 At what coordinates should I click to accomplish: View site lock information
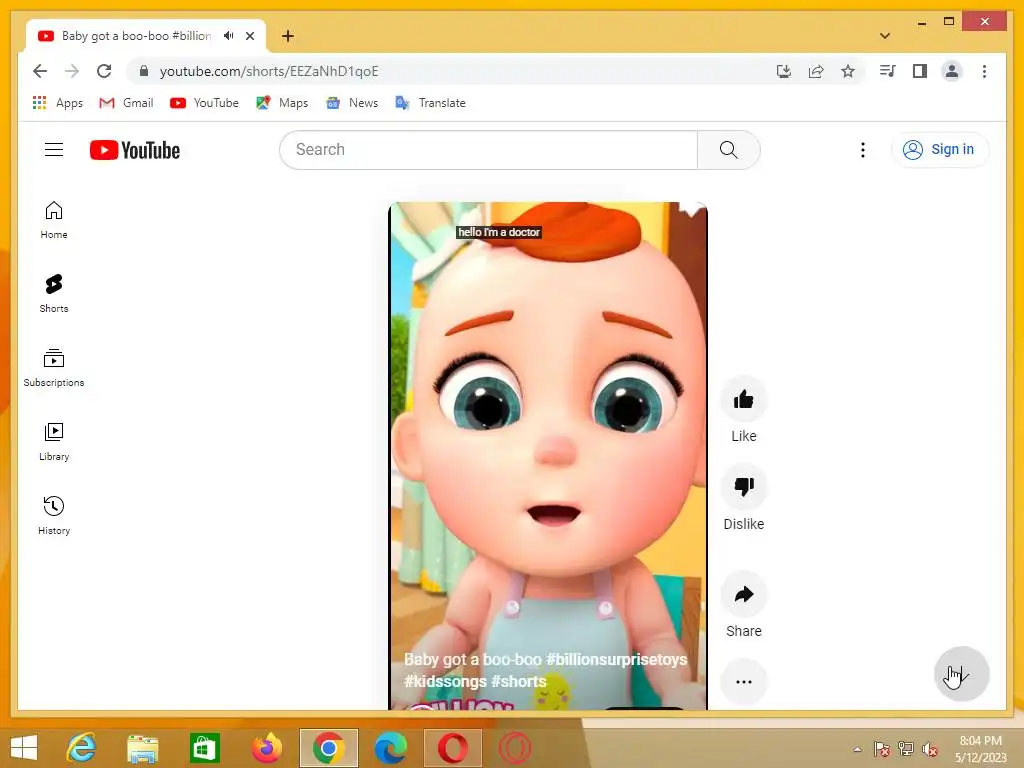(144, 71)
